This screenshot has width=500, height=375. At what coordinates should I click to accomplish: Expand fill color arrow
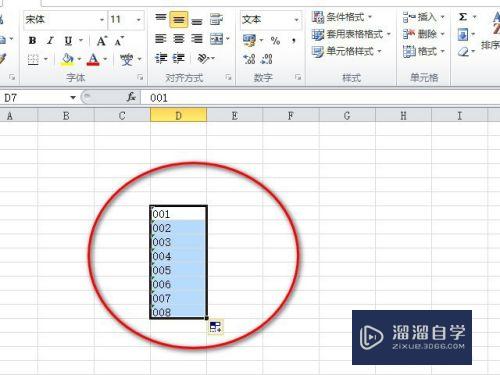(79, 59)
